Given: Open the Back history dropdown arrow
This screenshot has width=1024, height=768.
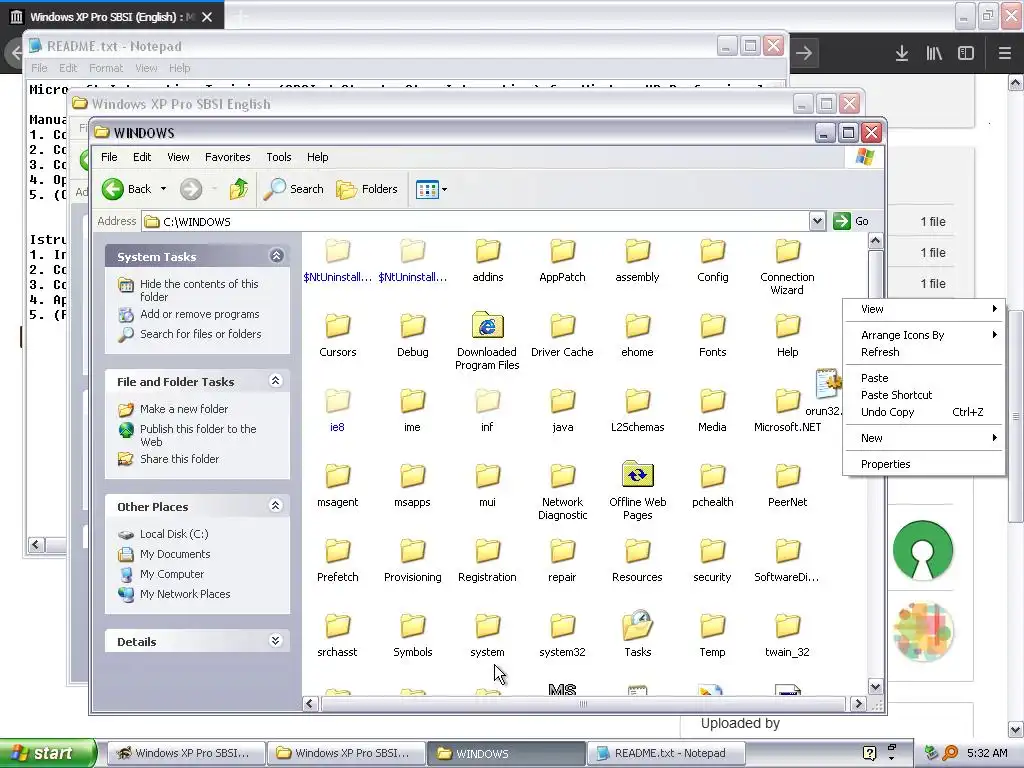Looking at the screenshot, I should tap(163, 189).
